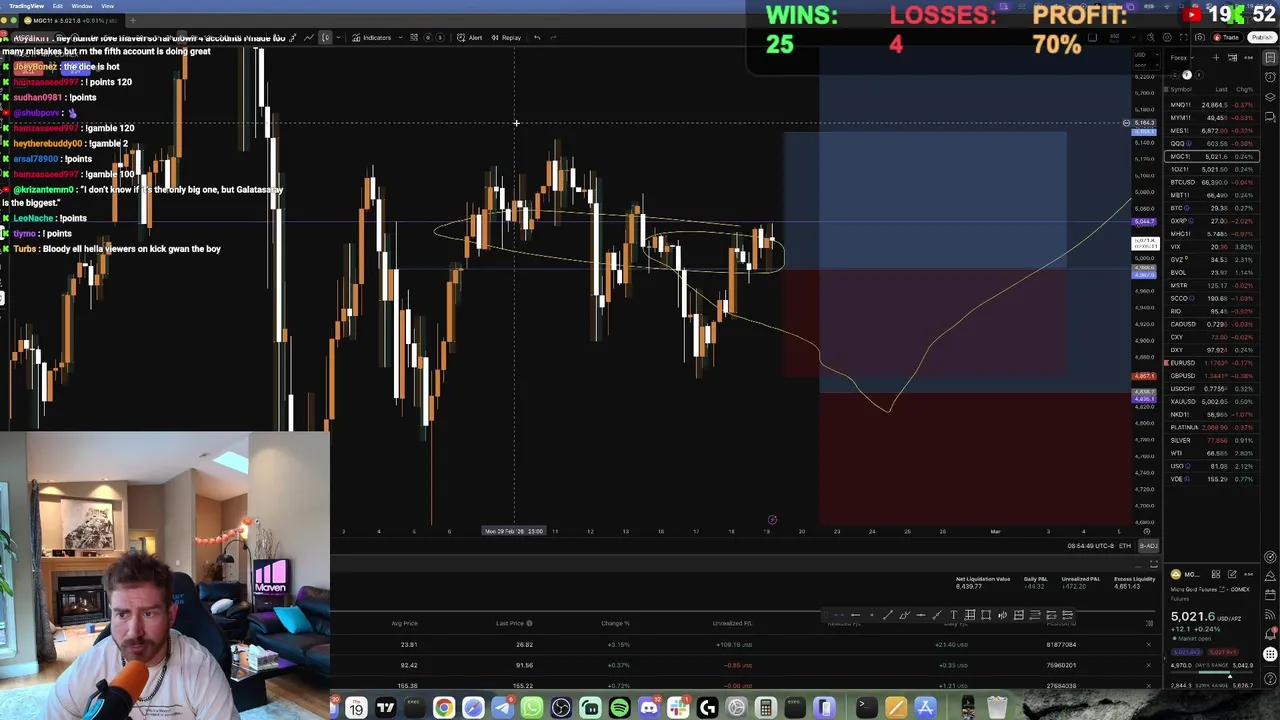Open the TradingView menu in menu bar
Viewport: 1280px width, 720px height.
coord(26,6)
